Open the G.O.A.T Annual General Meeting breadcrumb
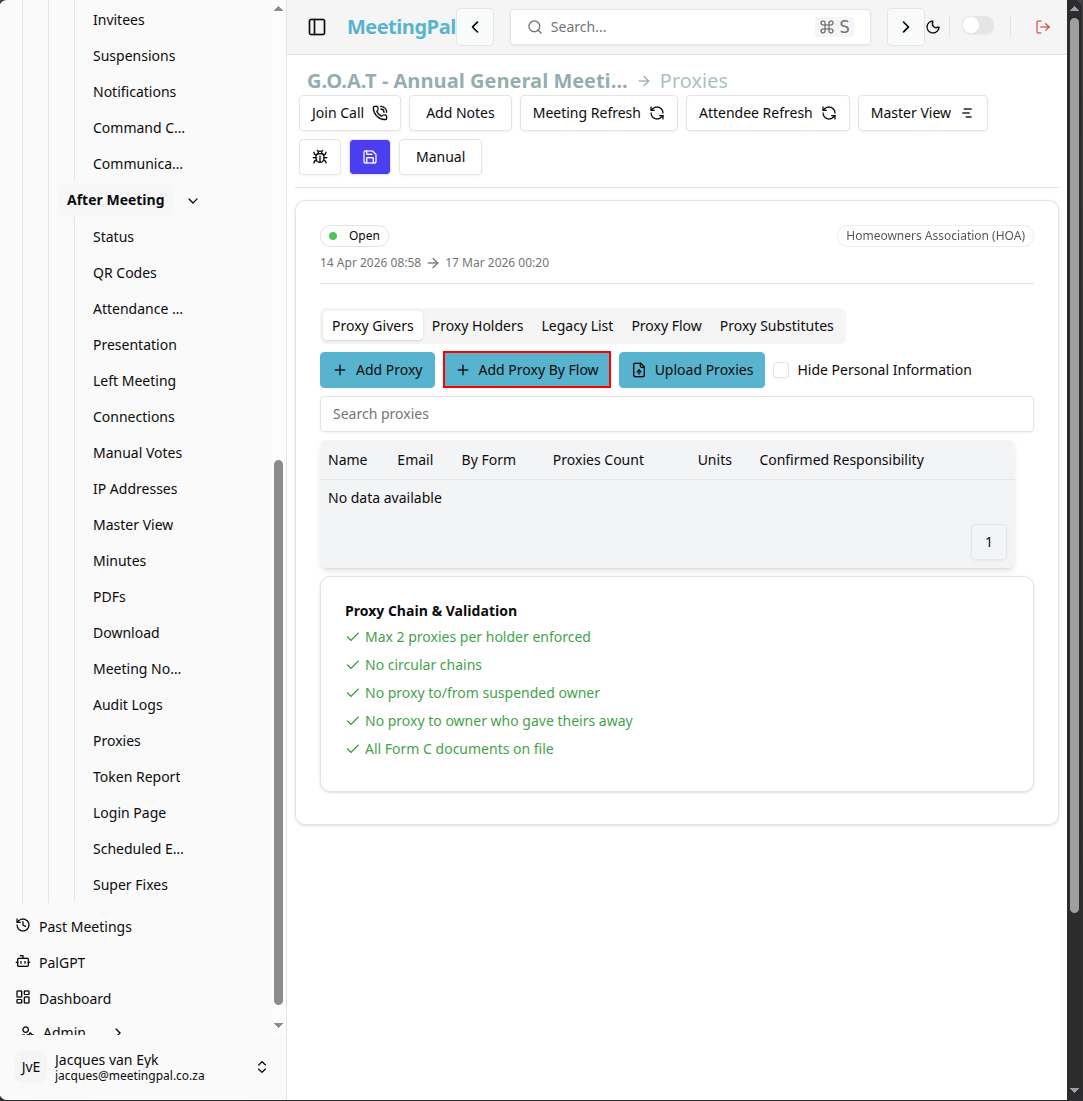The height and width of the screenshot is (1101, 1083). coord(467,81)
